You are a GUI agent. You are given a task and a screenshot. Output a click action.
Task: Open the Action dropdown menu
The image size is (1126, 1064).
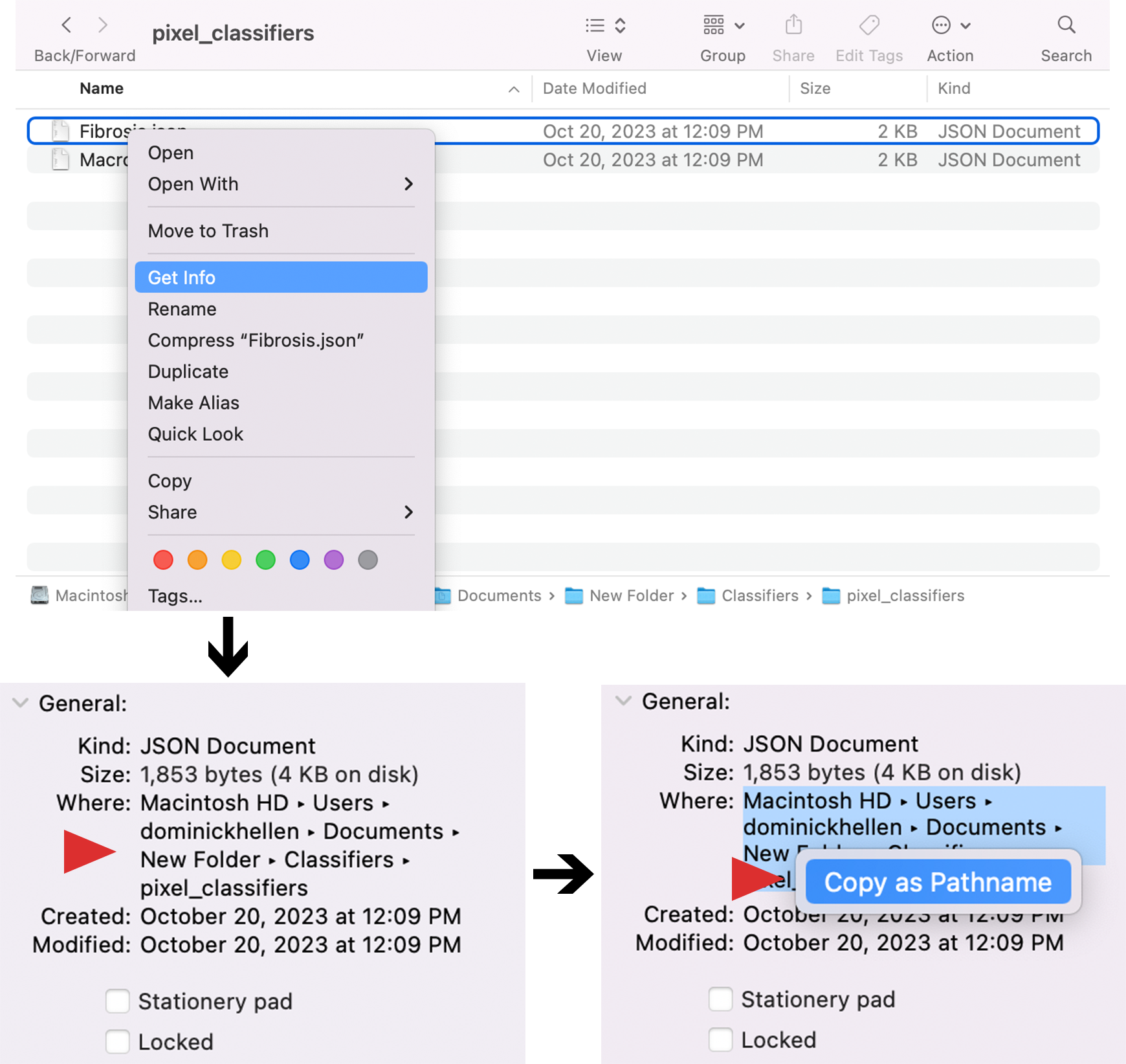(x=950, y=26)
